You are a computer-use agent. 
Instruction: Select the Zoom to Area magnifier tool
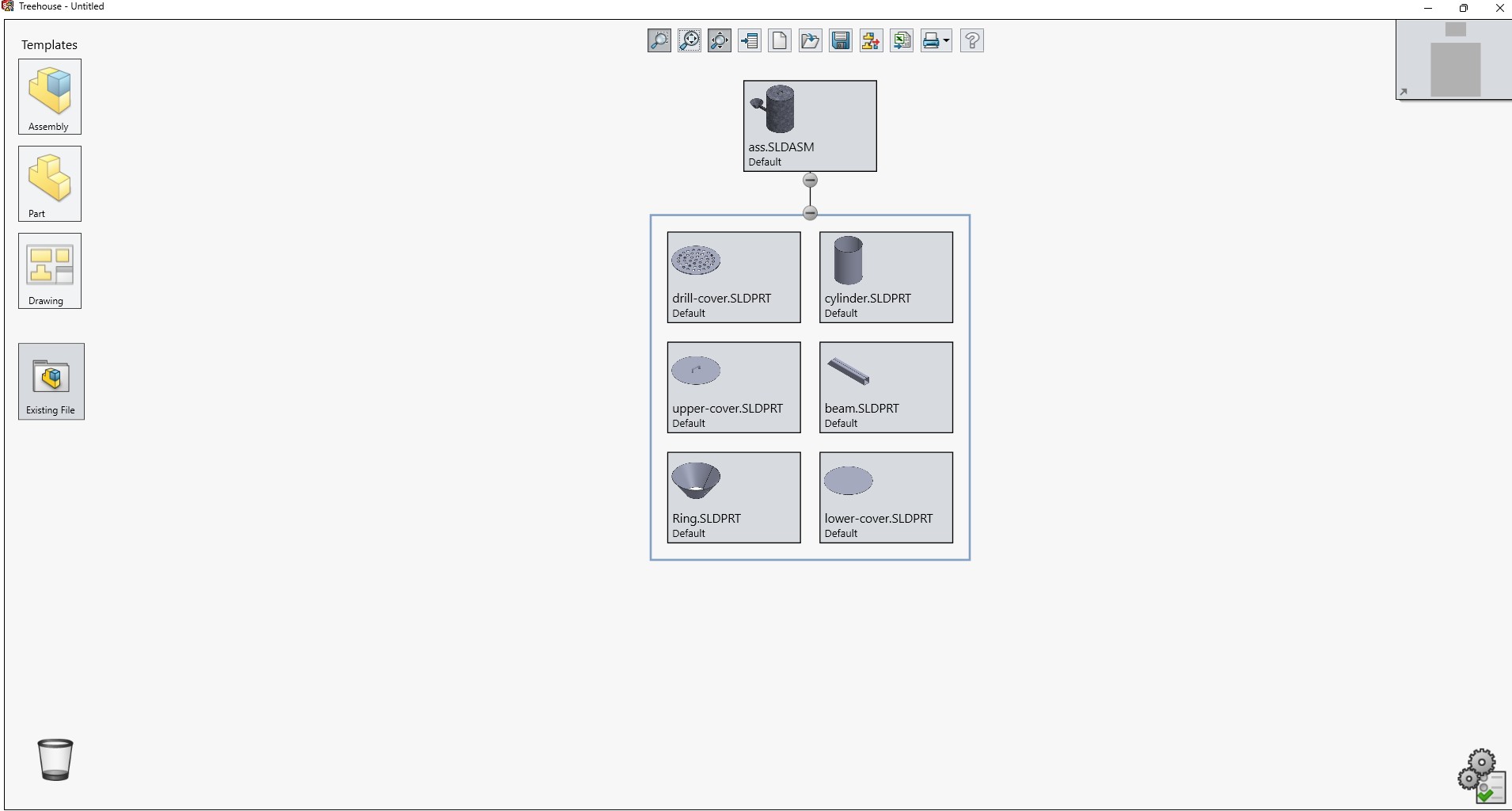click(659, 40)
